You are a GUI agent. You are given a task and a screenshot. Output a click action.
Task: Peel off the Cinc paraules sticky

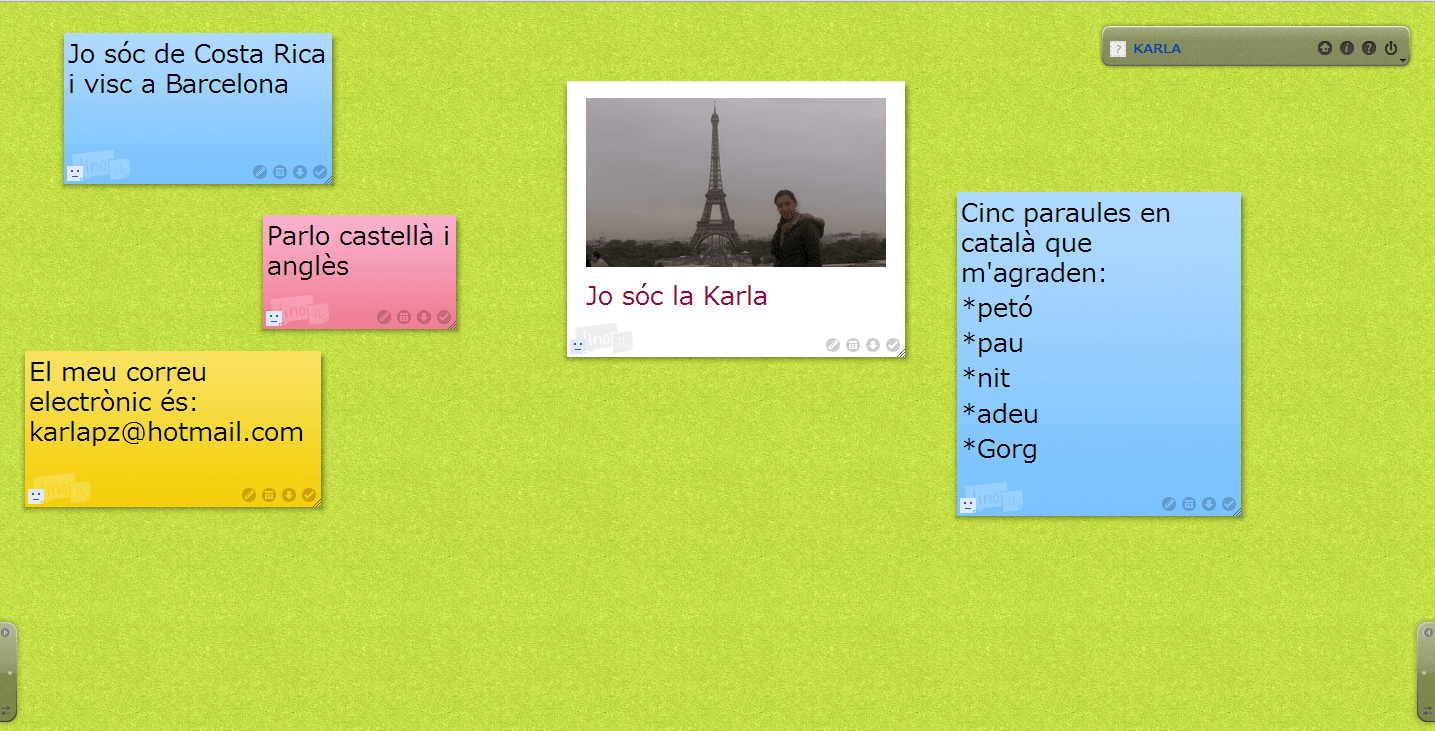click(1229, 504)
